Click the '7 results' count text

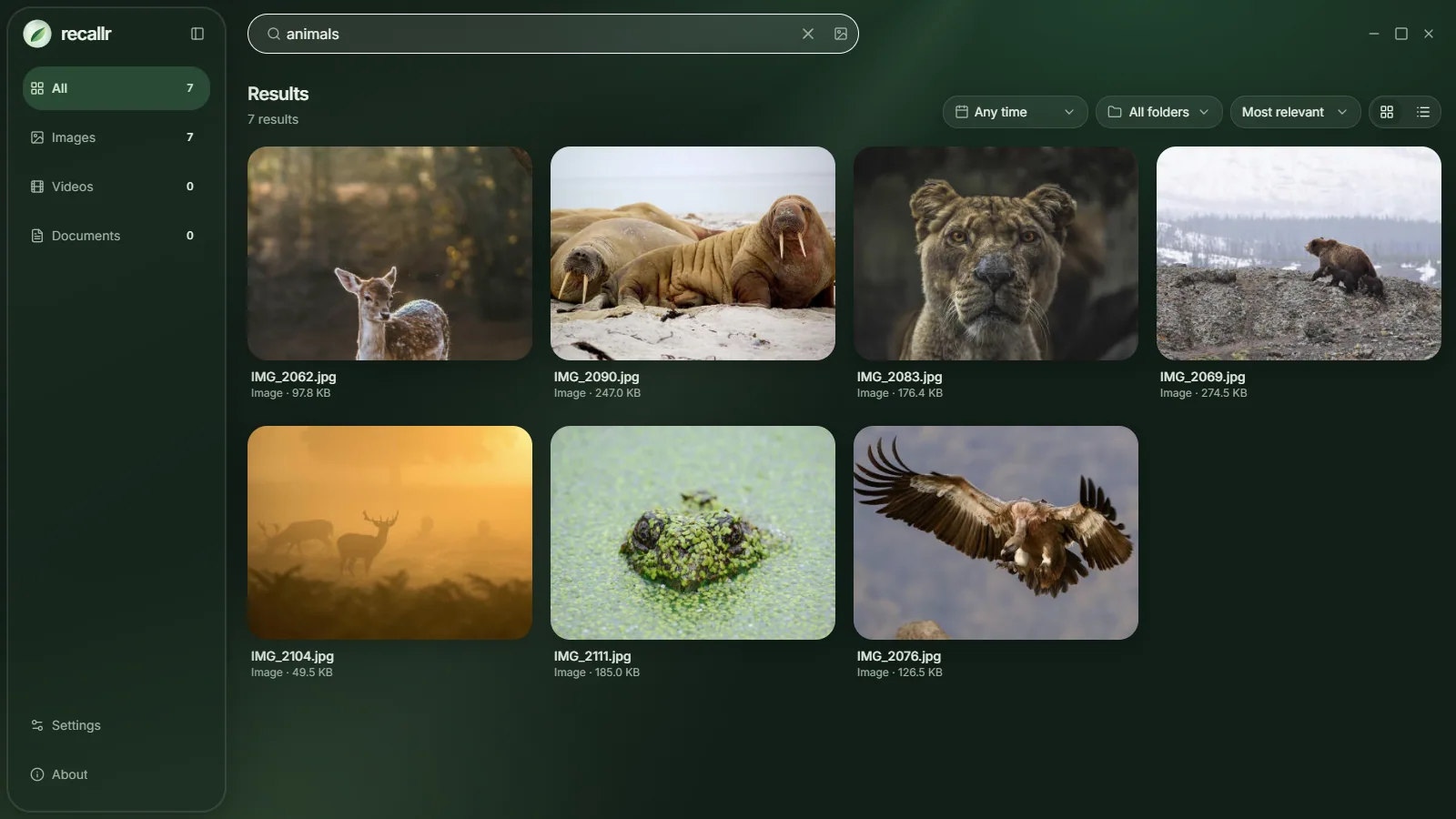coord(273,119)
